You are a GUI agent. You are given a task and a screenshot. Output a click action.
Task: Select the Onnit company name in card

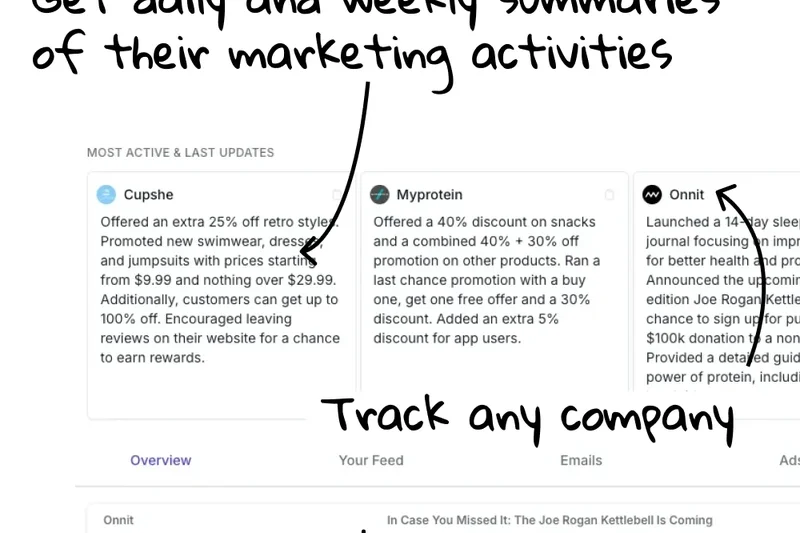click(687, 195)
